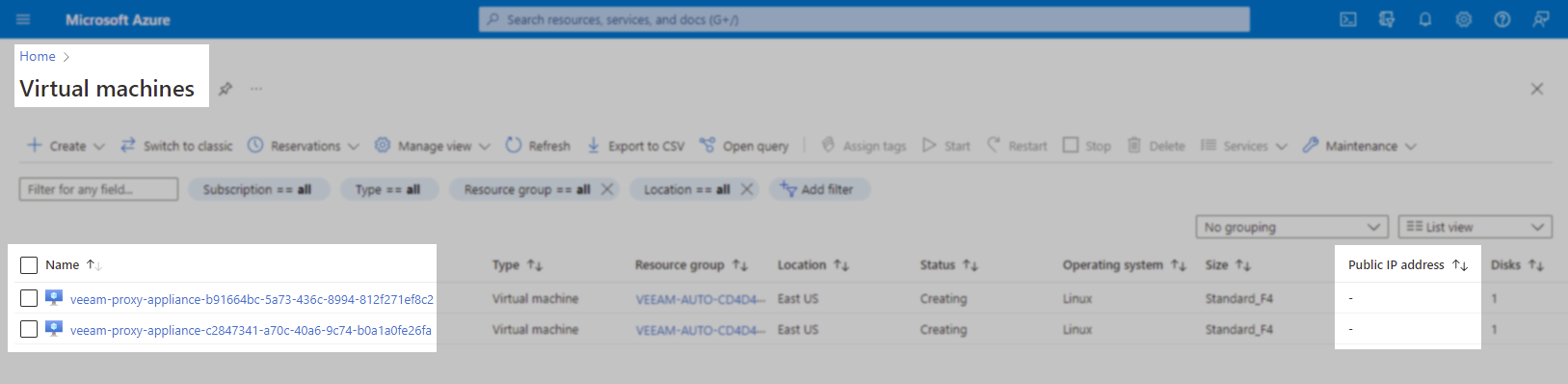Toggle the select-all checkbox in the header
Image resolution: width=1568 pixels, height=384 pixels.
pos(29,265)
